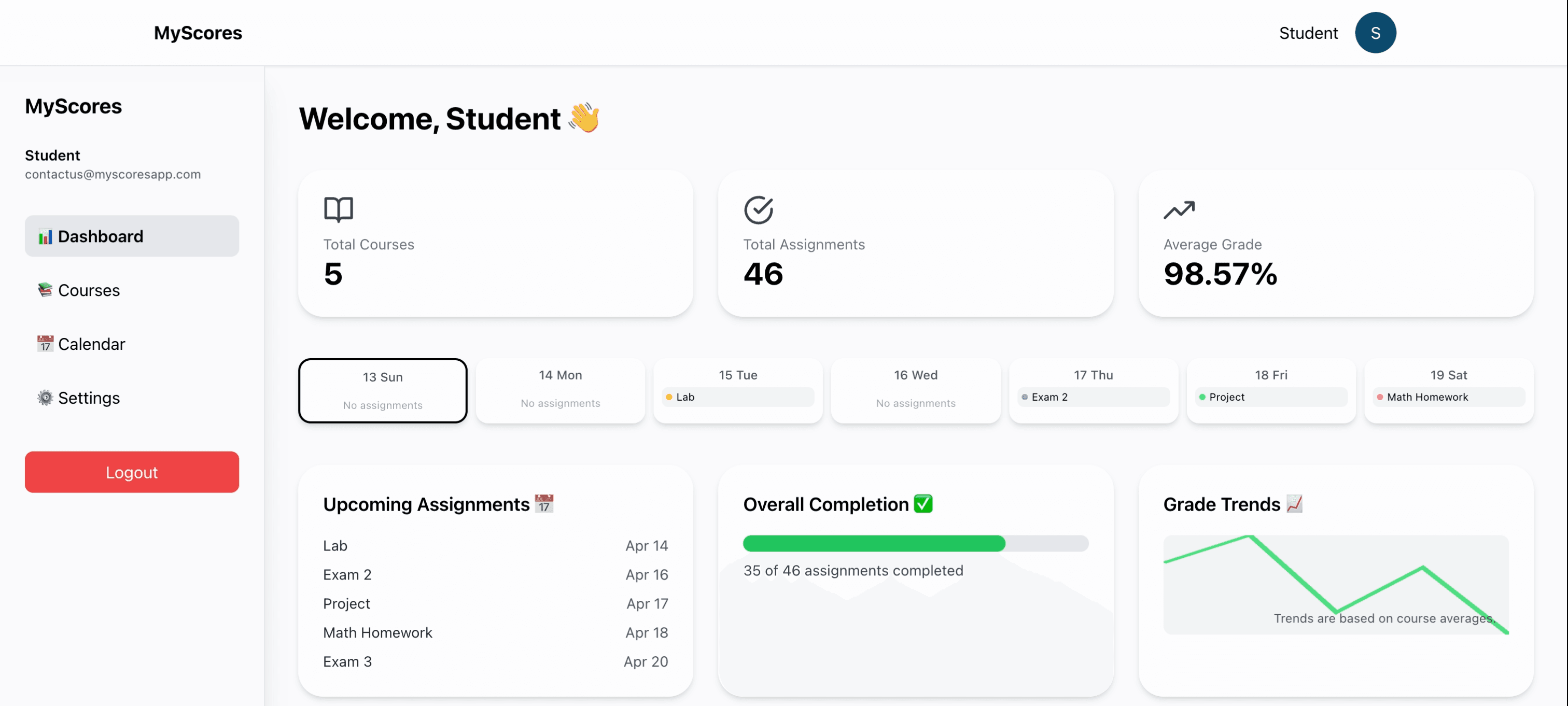Click the calendar emoji beside Upcoming Assignments

coord(543,503)
